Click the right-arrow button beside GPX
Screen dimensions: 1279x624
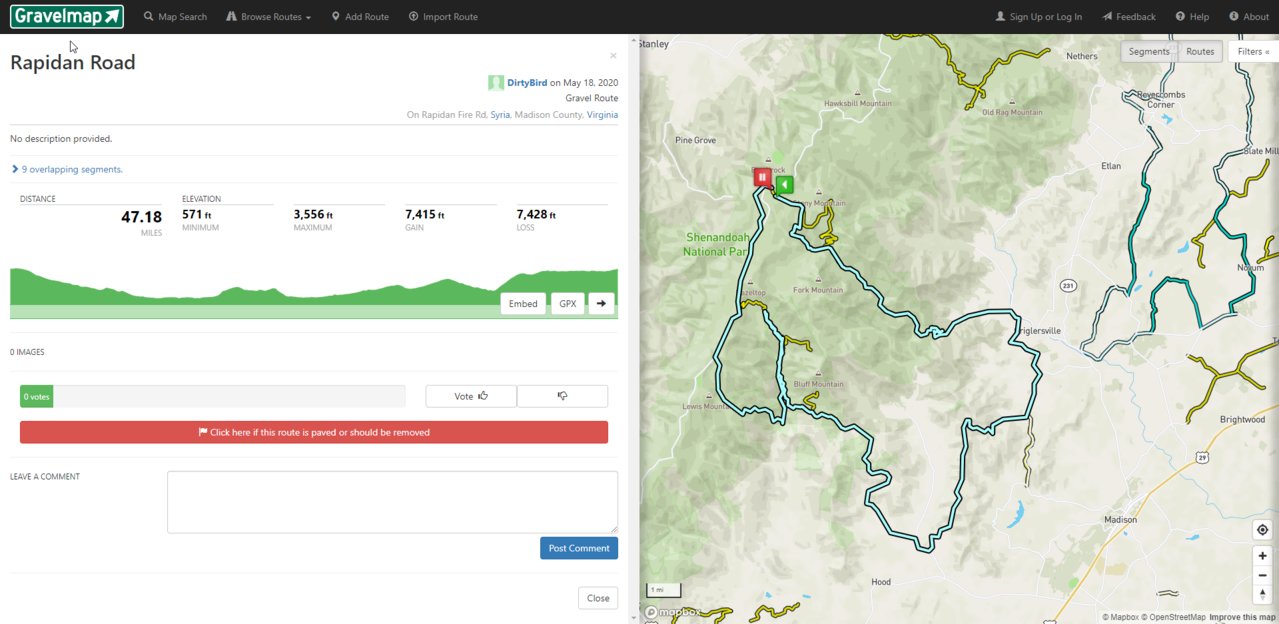click(601, 303)
